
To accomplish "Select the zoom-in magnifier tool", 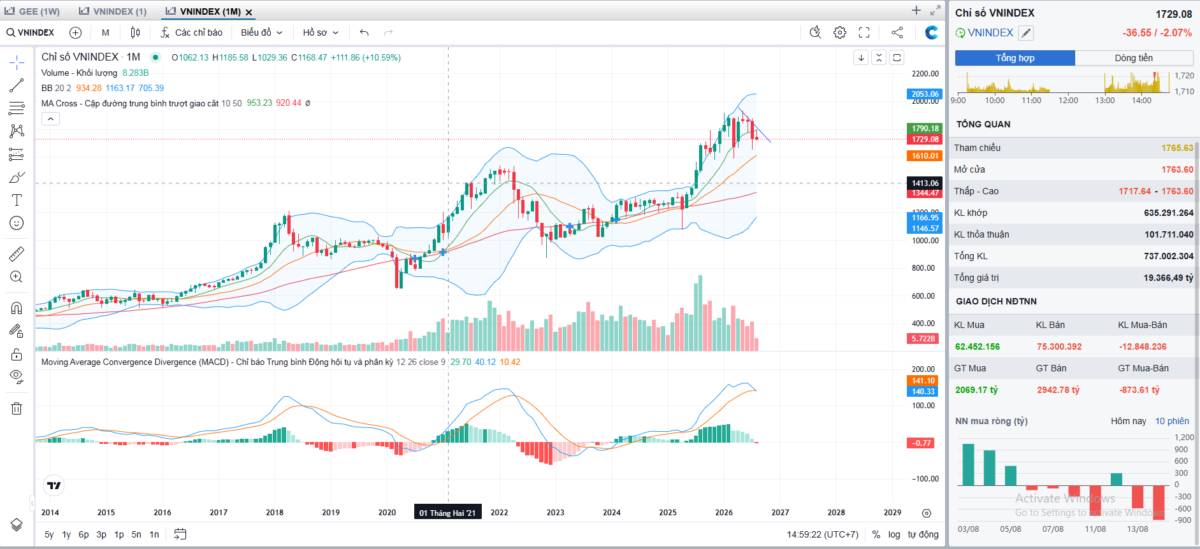I will coord(16,277).
